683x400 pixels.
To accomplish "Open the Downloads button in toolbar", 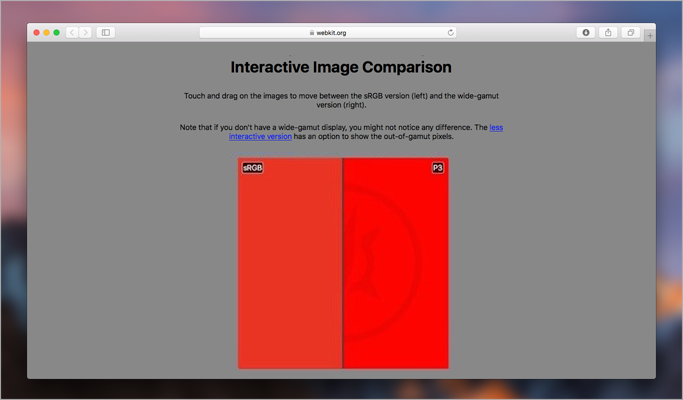I will 586,33.
